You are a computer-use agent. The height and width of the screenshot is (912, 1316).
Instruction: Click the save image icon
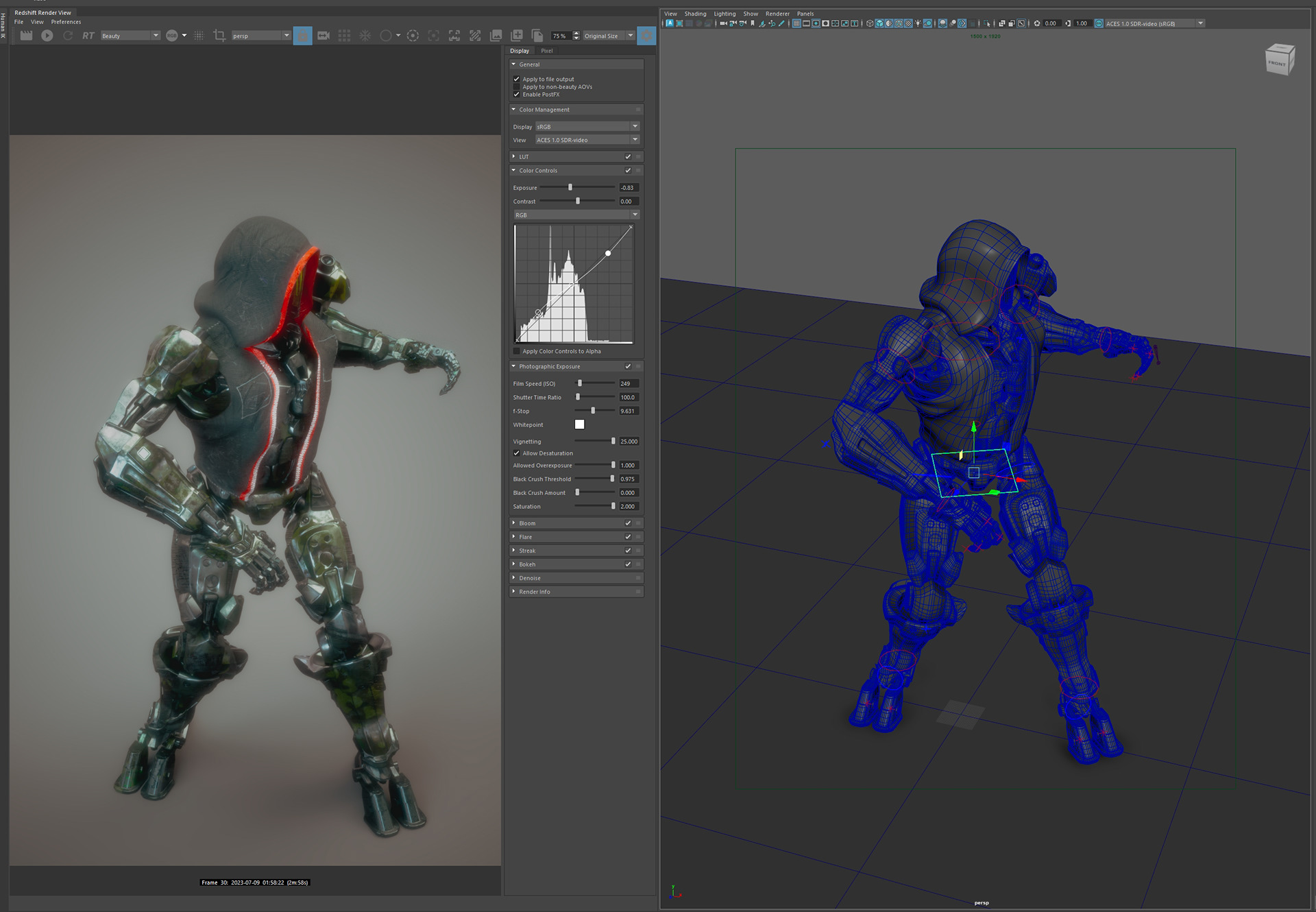[x=496, y=36]
